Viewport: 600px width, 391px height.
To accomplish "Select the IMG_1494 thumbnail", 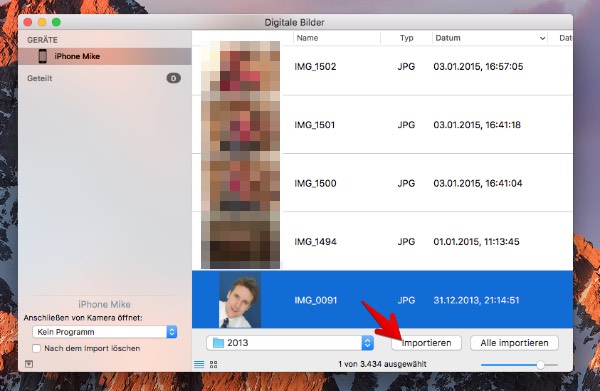I will 240,242.
